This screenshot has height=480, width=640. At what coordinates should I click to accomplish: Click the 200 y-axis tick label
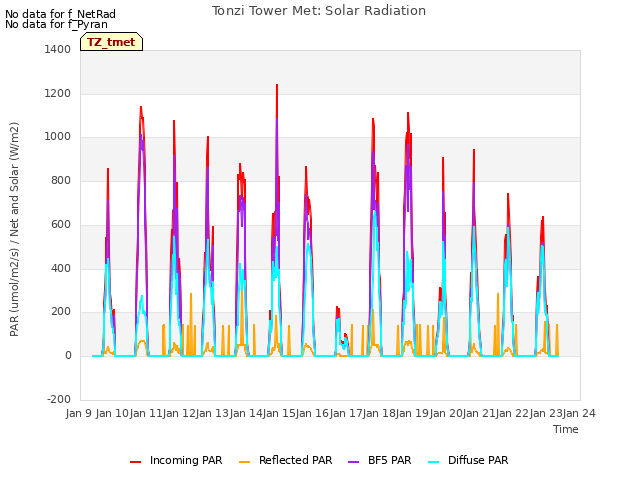pos(61,311)
